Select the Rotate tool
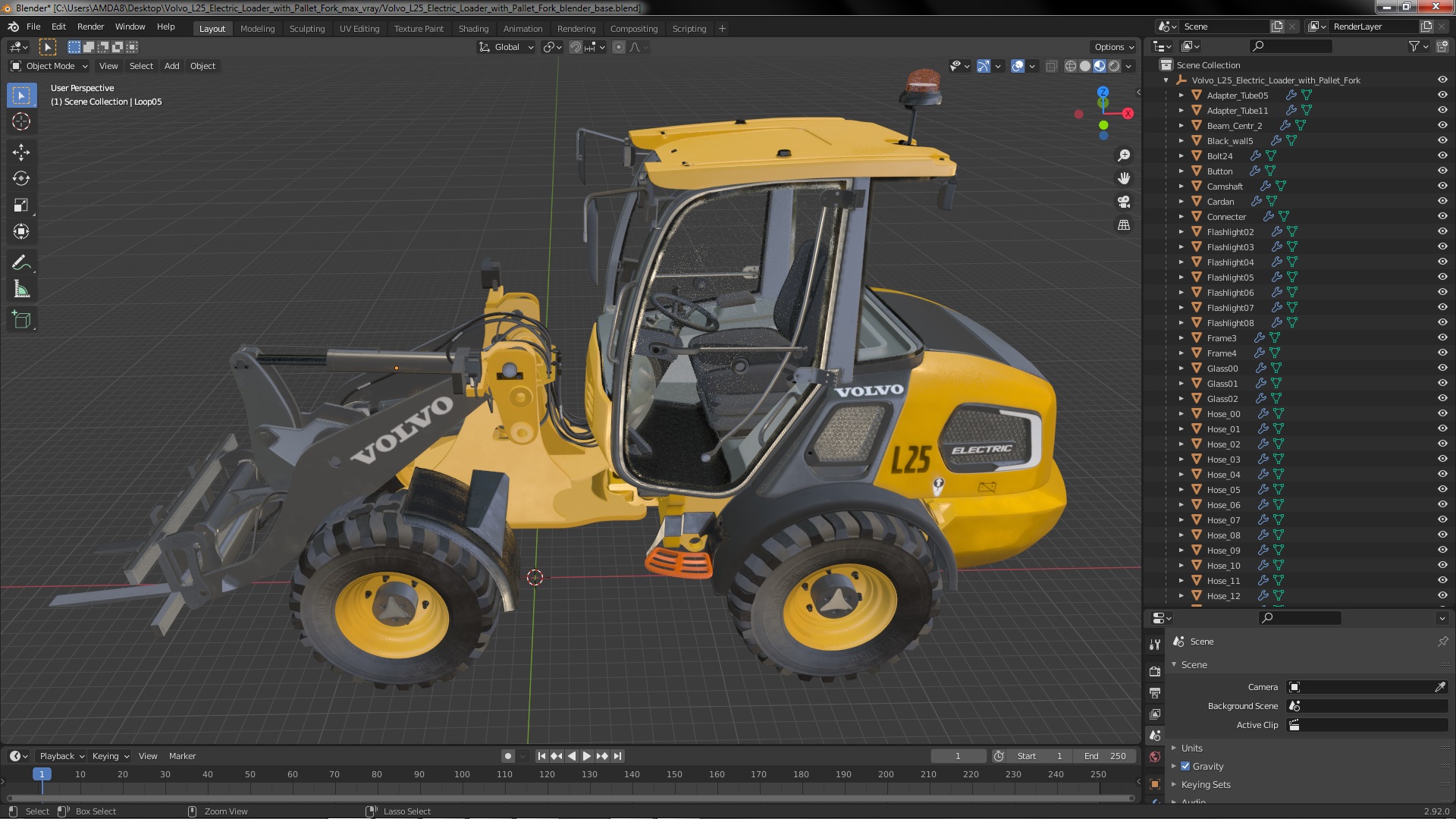 21,178
